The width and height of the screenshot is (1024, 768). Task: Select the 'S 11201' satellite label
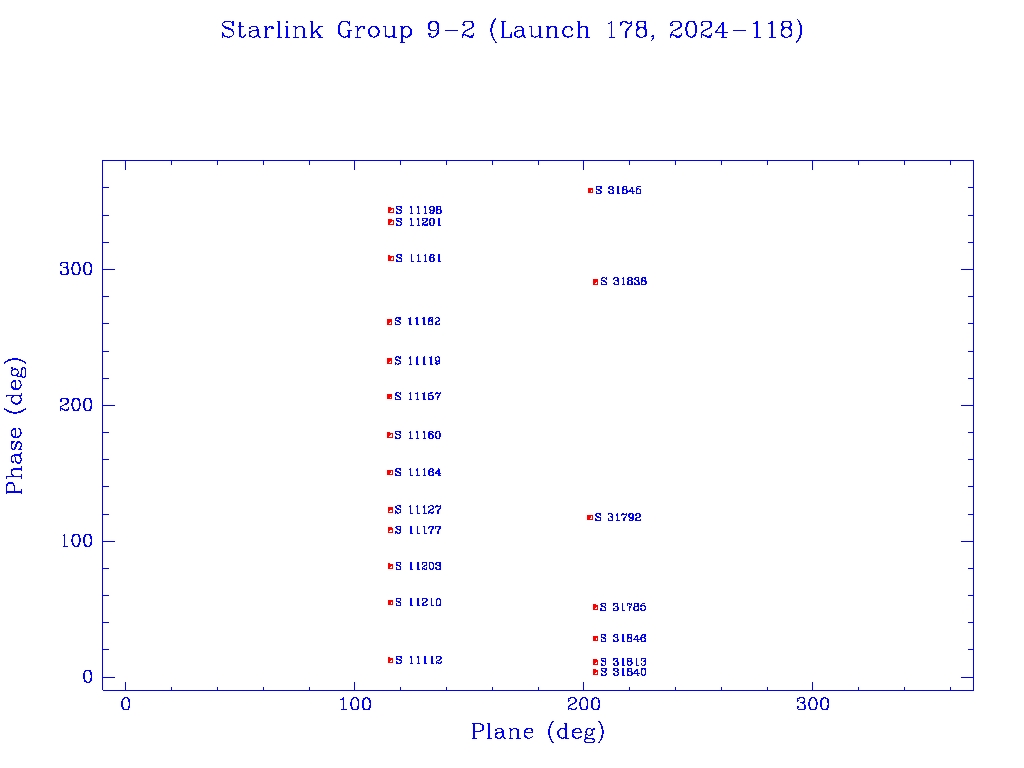click(419, 223)
